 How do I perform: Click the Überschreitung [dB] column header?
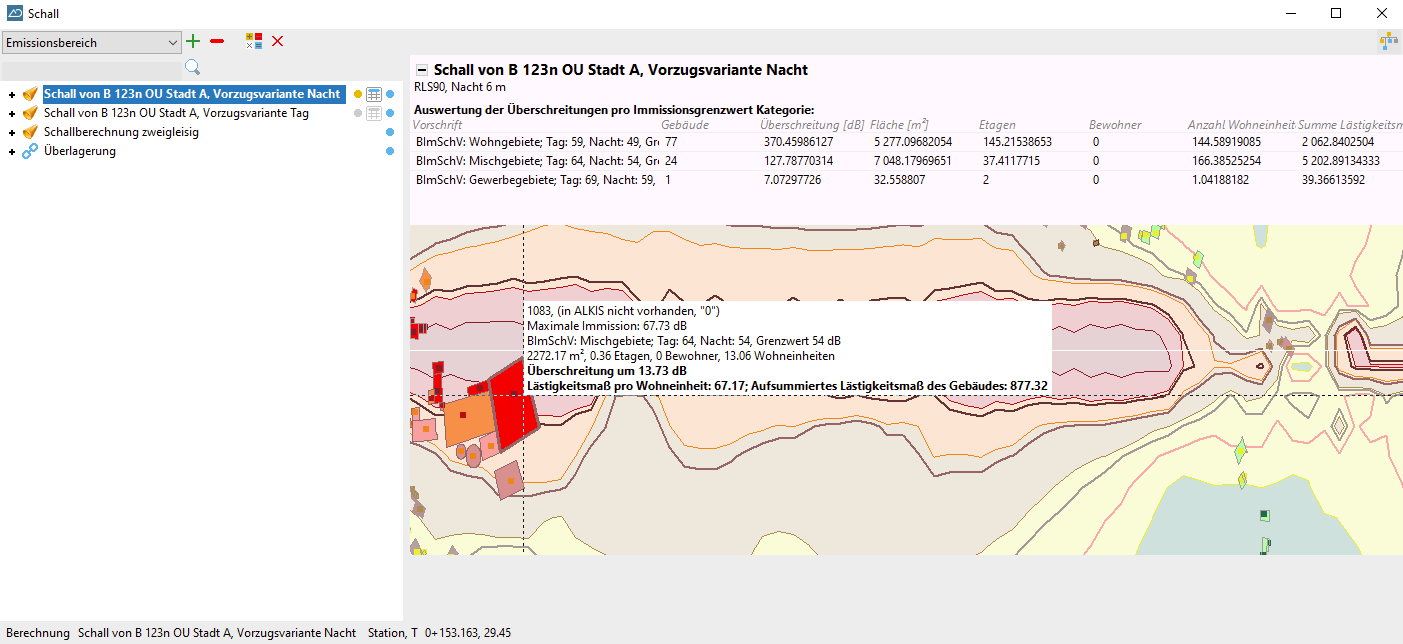[x=811, y=125]
